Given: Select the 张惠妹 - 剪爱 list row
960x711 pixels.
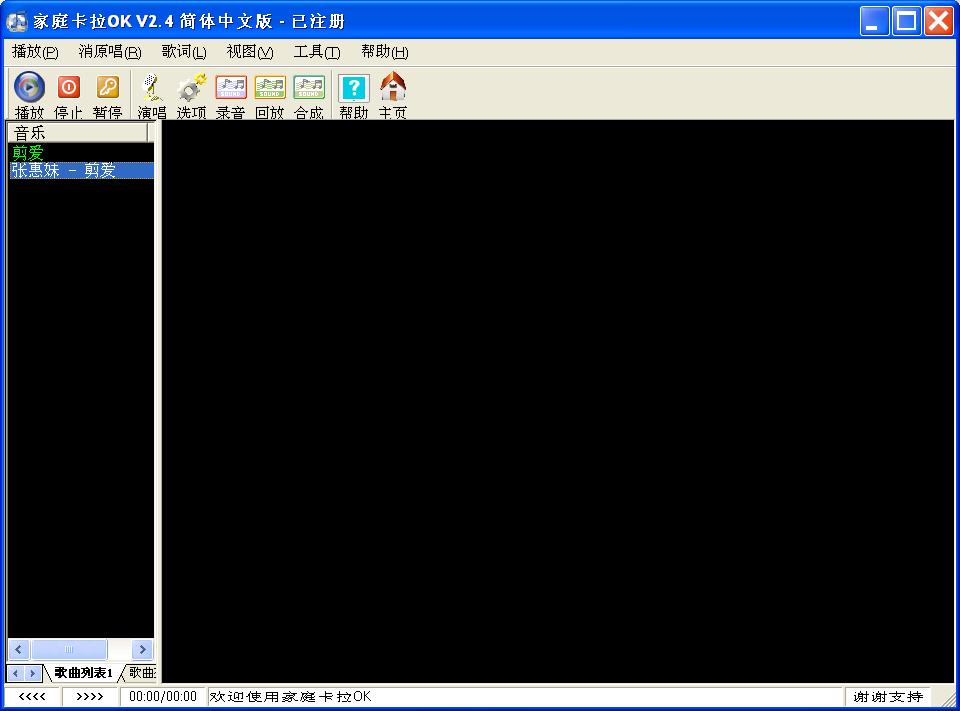Looking at the screenshot, I should 81,170.
